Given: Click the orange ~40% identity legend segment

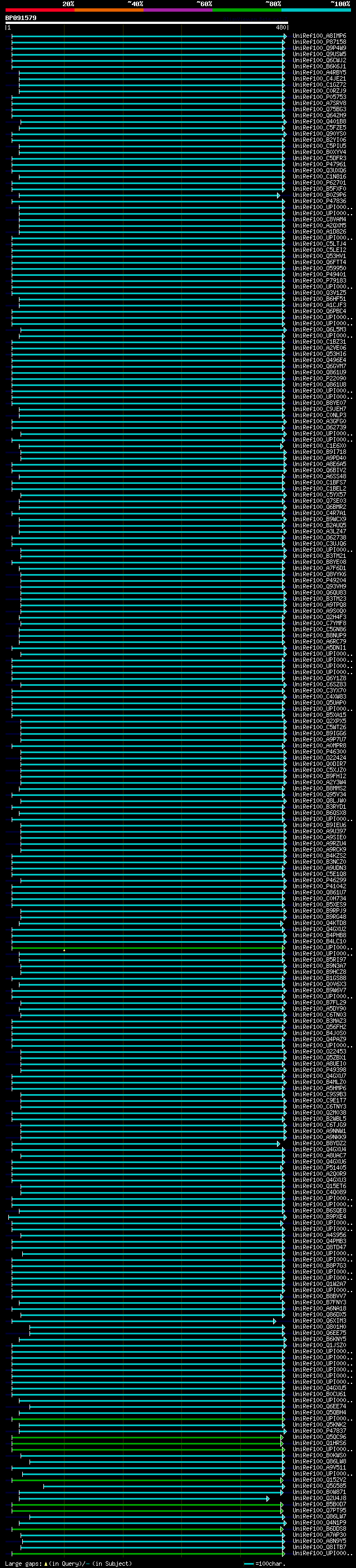Looking at the screenshot, I should (109, 10).
